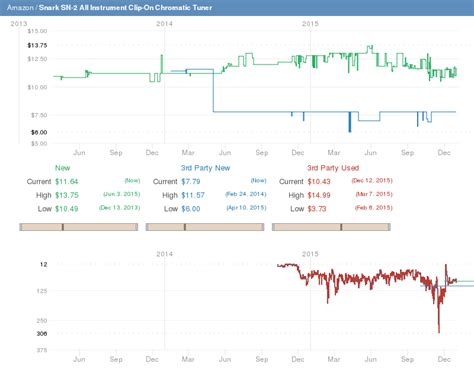Click the 3rd Party New price range slider
The height and width of the screenshot is (373, 474).
tap(205, 227)
